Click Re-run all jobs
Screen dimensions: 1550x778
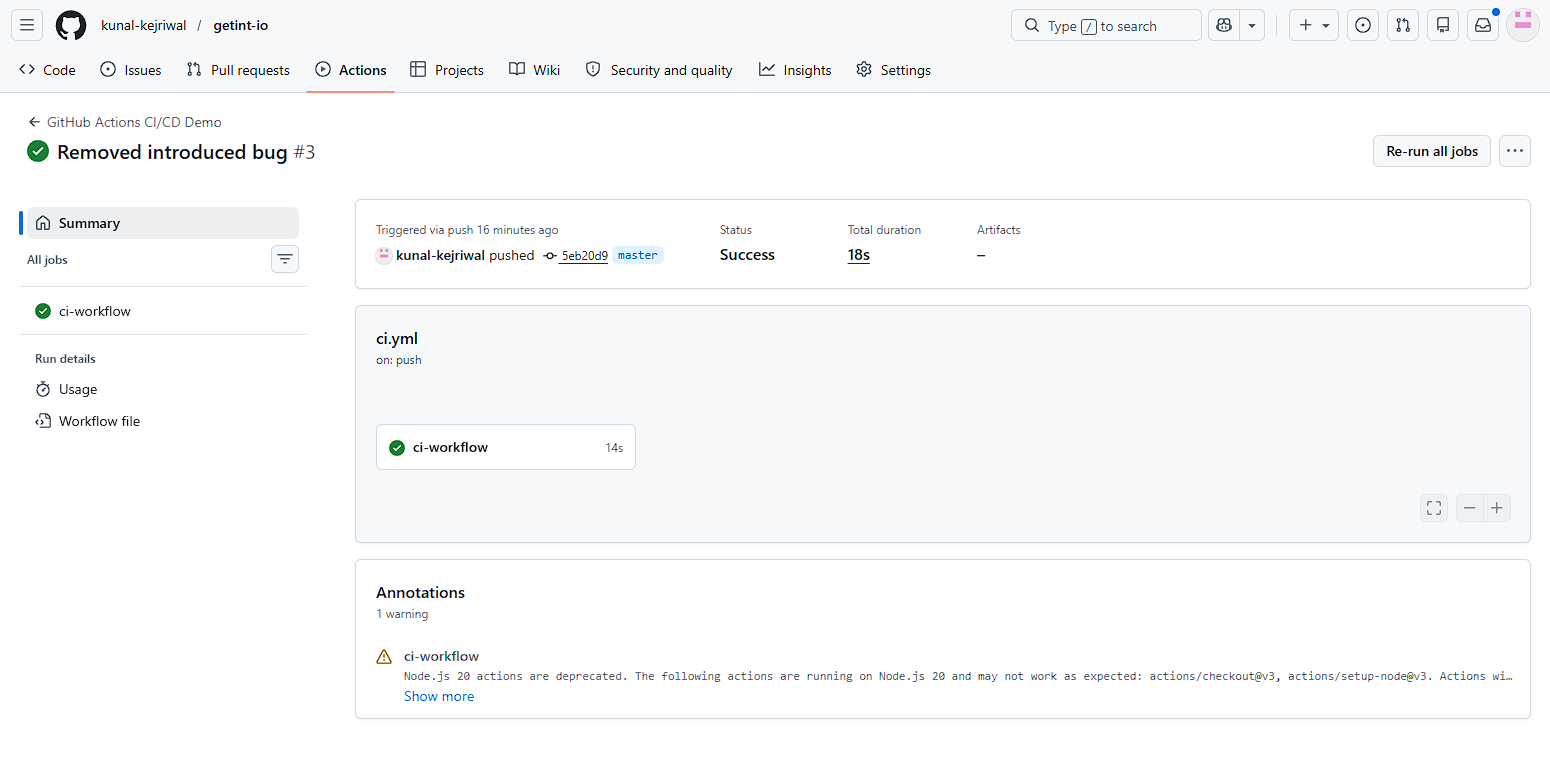1431,151
